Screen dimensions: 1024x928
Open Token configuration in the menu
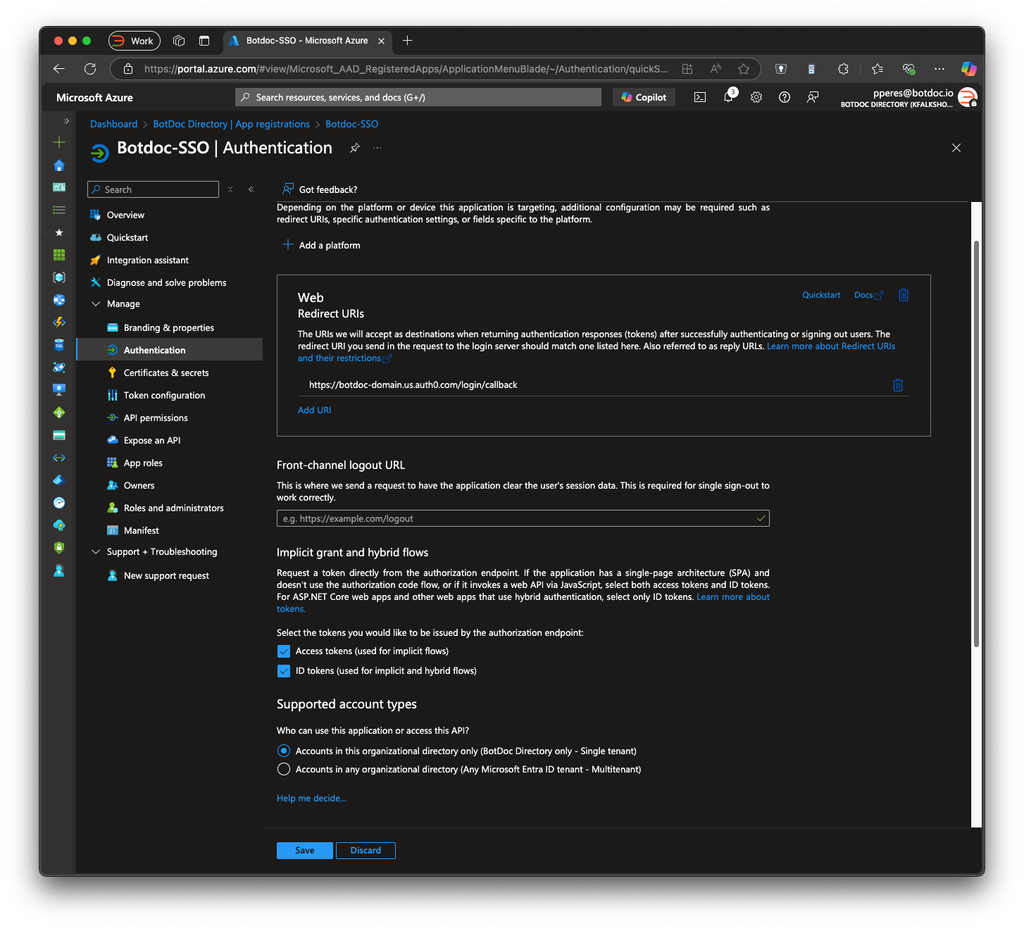(162, 394)
